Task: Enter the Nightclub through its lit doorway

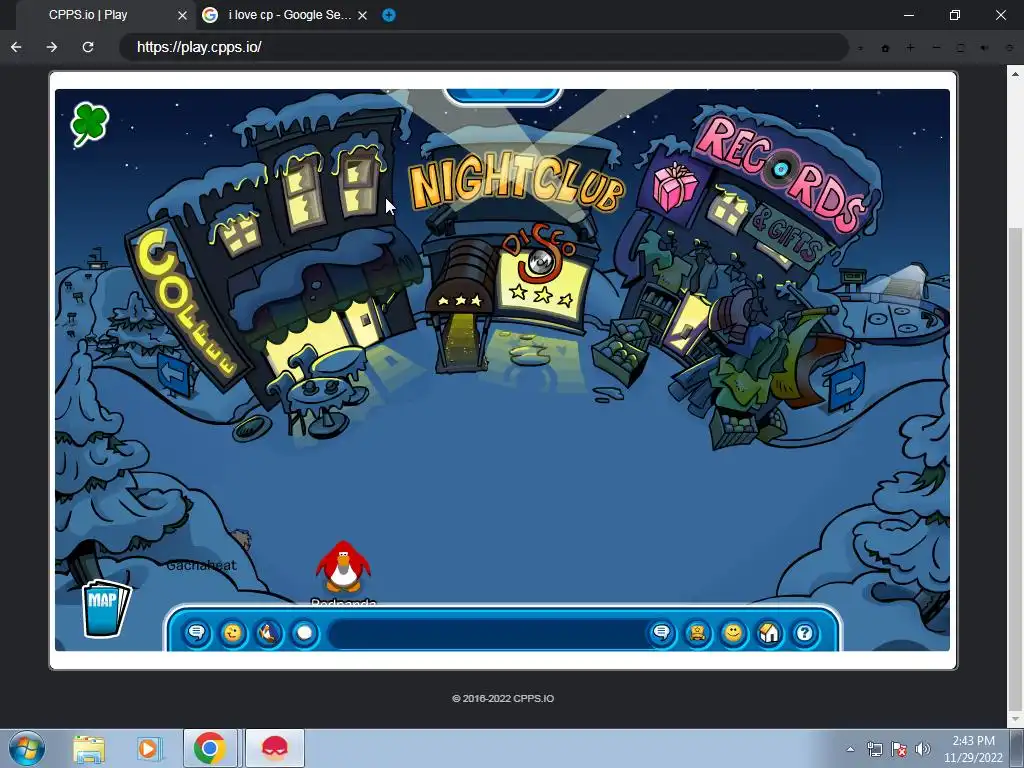Action: [x=463, y=340]
